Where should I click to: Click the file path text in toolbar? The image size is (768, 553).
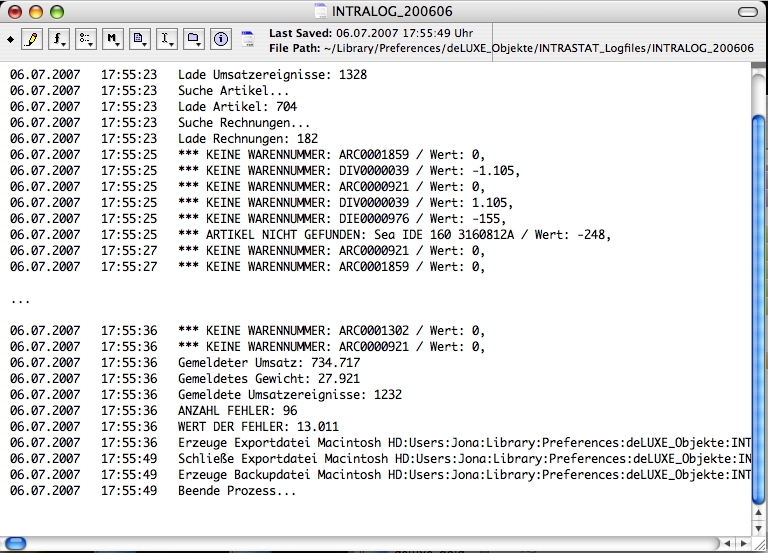[511, 48]
